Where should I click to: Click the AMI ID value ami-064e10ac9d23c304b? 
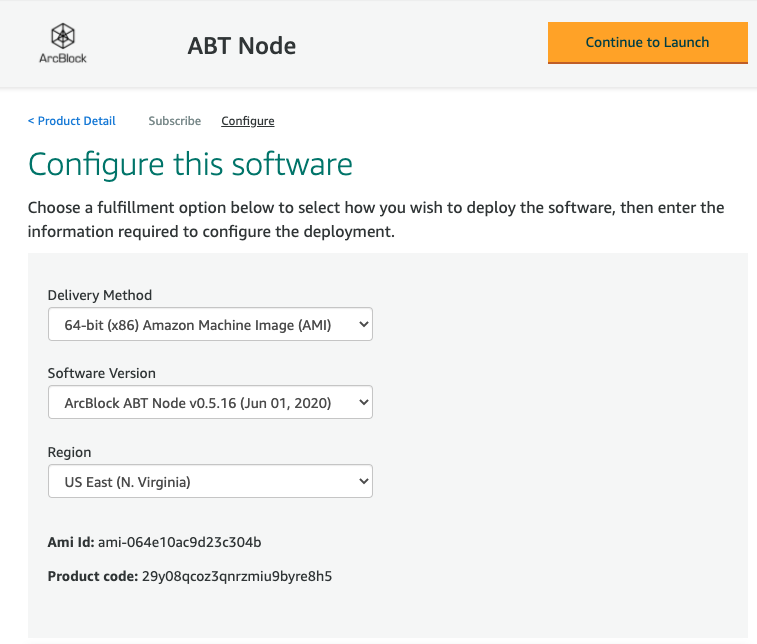tap(179, 542)
